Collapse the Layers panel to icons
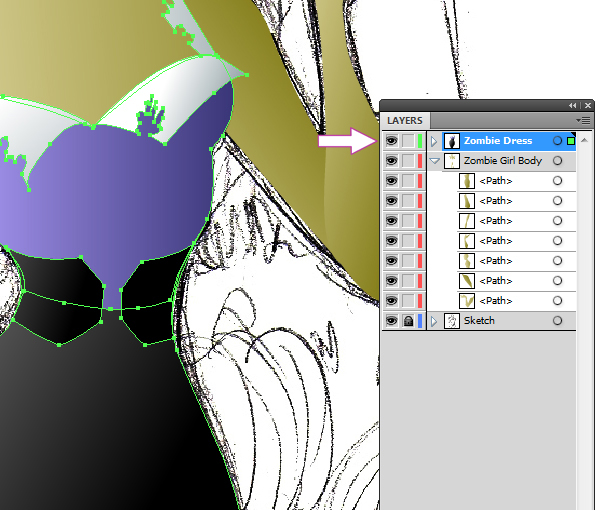Image resolution: width=600 pixels, height=510 pixels. [x=572, y=105]
